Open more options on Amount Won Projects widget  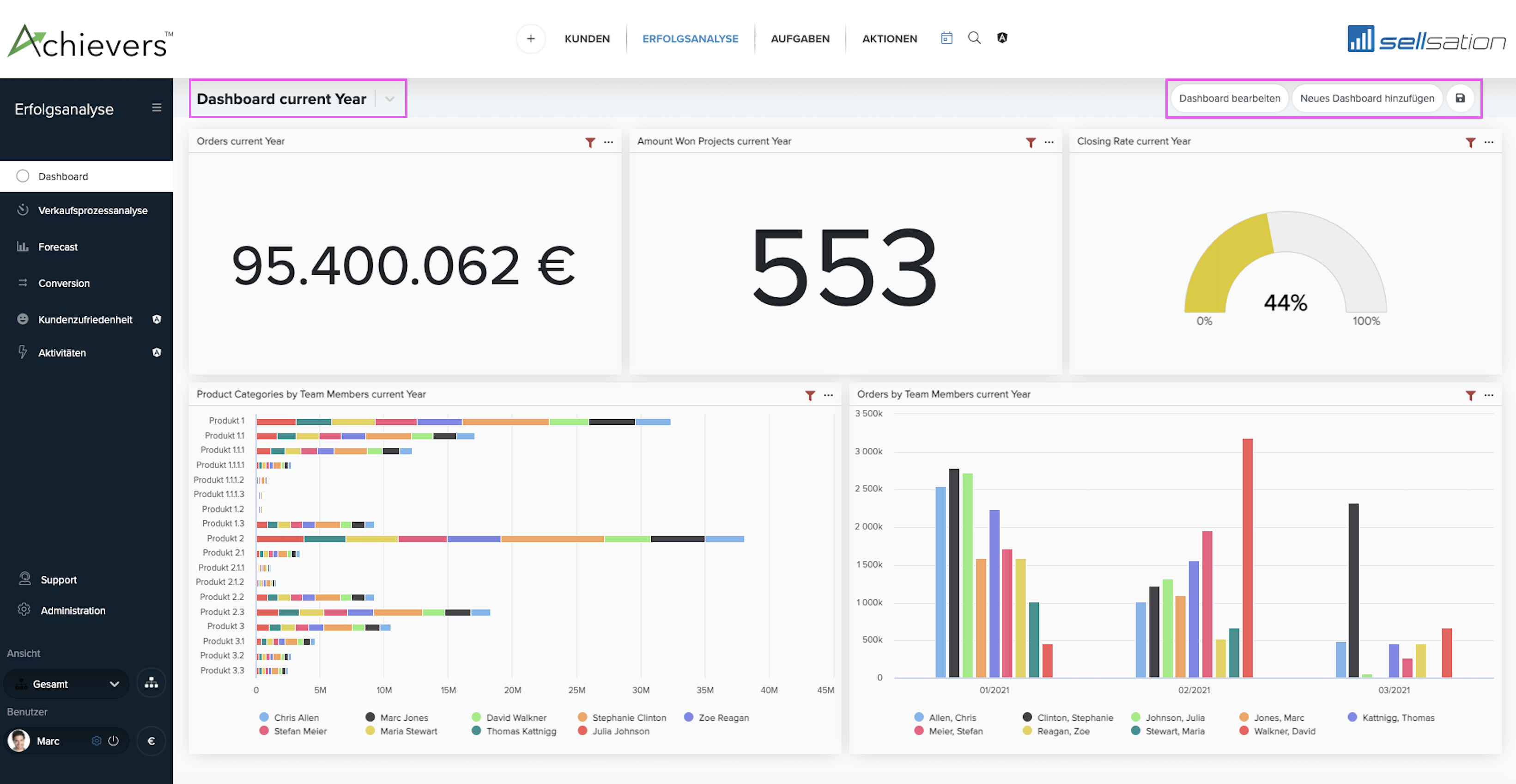coord(1049,142)
